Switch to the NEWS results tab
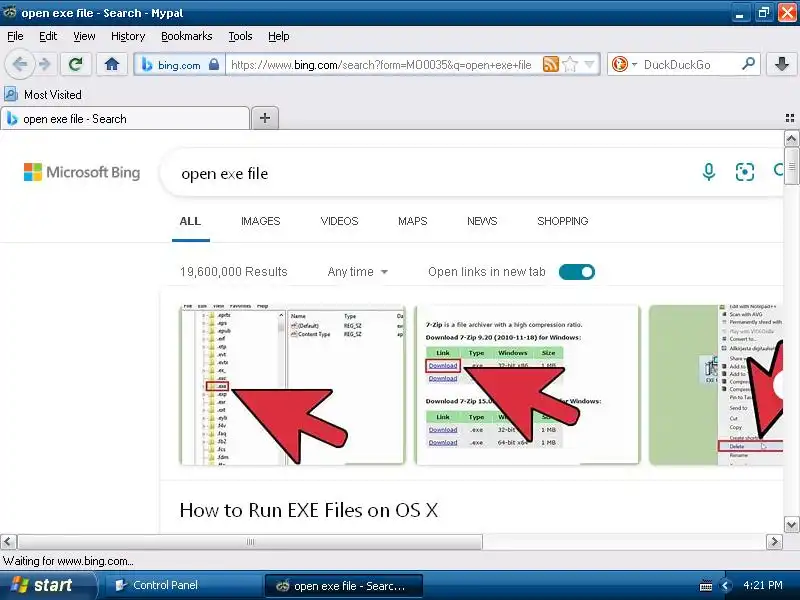Viewport: 800px width, 600px height. pyautogui.click(x=482, y=221)
